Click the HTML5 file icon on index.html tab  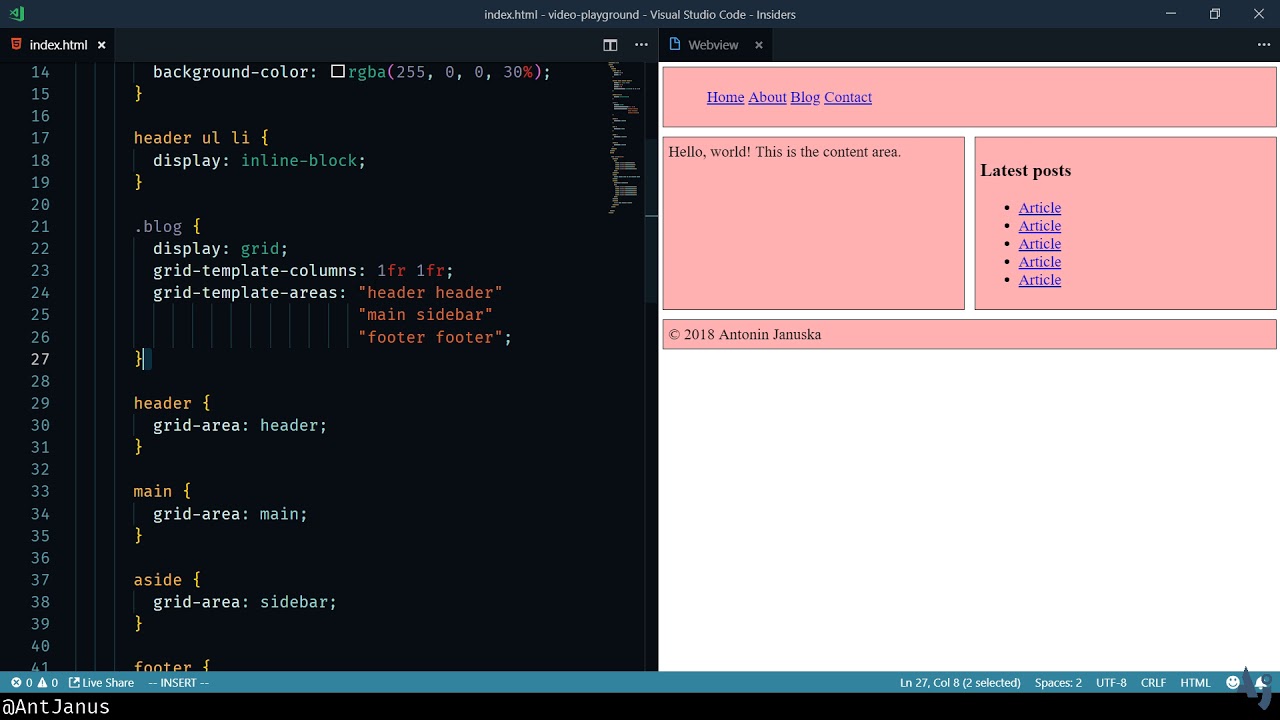16,44
